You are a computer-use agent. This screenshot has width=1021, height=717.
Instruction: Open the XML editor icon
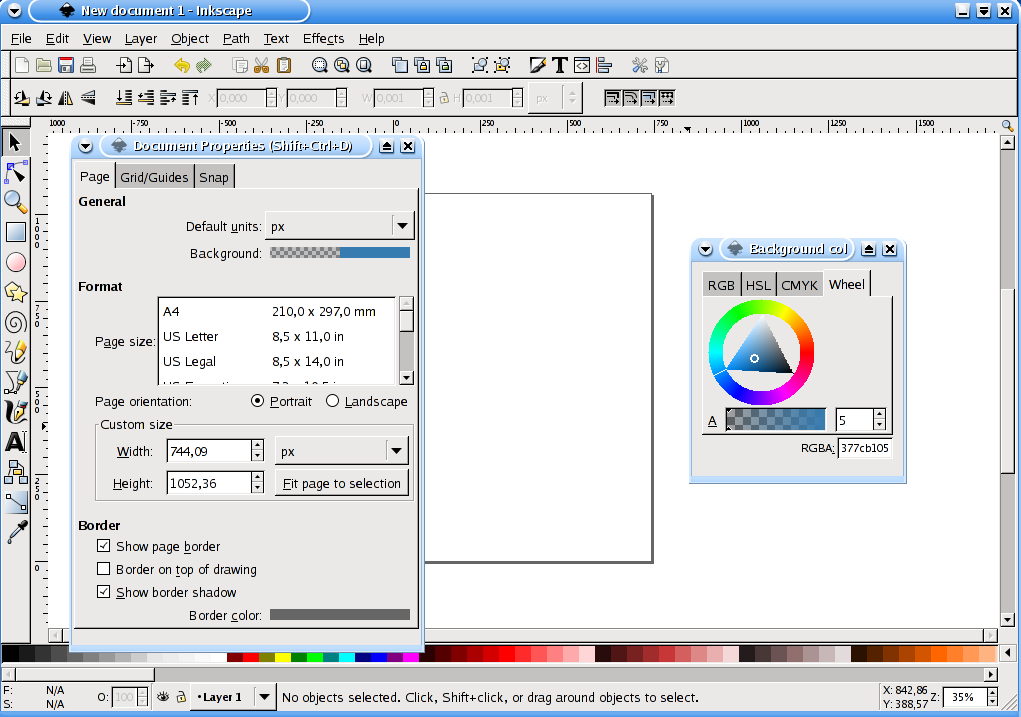click(581, 65)
